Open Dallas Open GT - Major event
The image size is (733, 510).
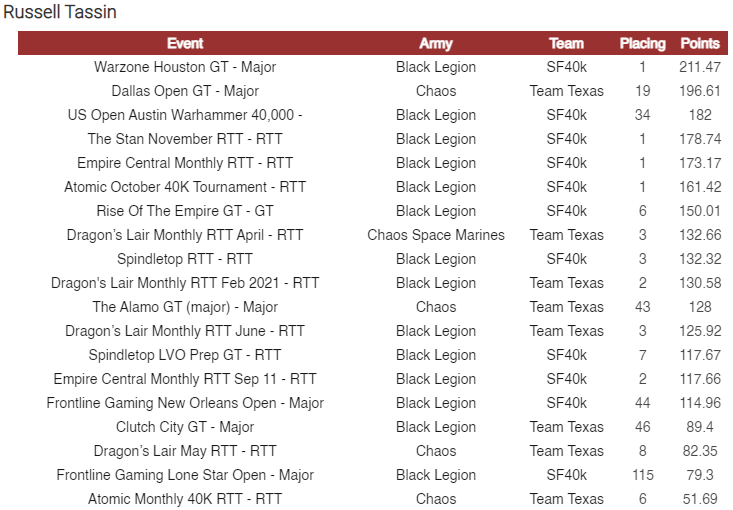pos(185,91)
